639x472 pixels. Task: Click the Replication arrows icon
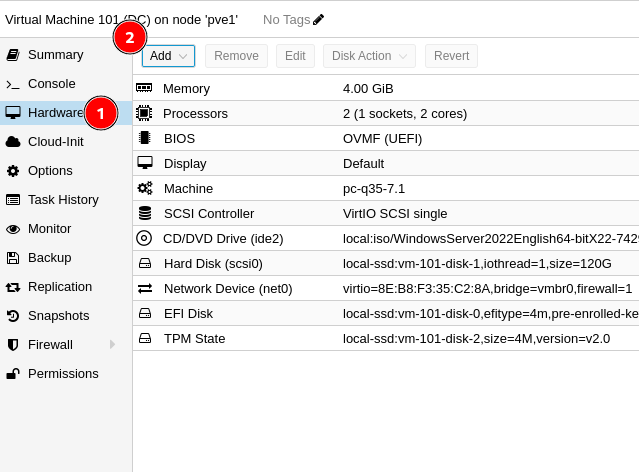13,287
